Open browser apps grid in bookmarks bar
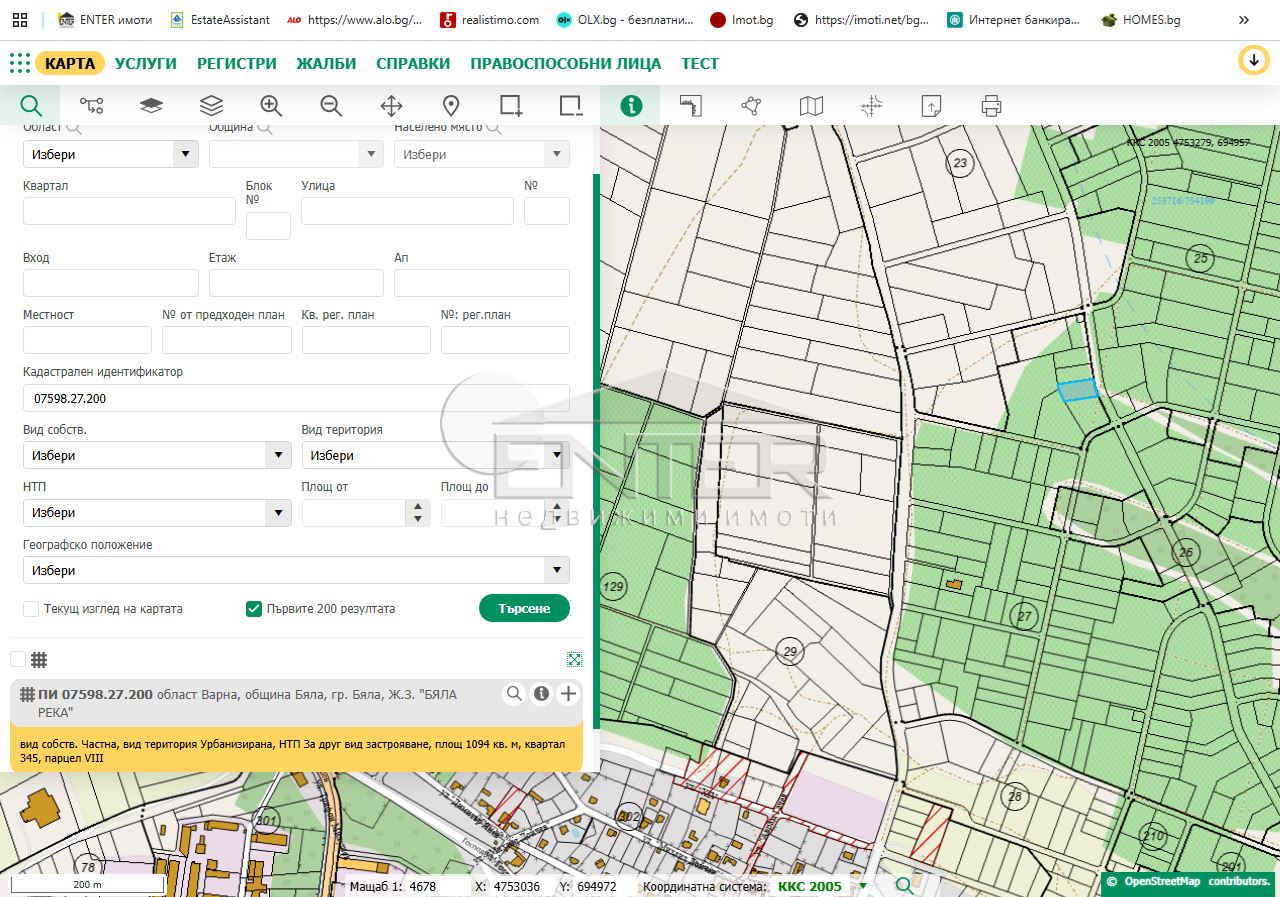 20,19
